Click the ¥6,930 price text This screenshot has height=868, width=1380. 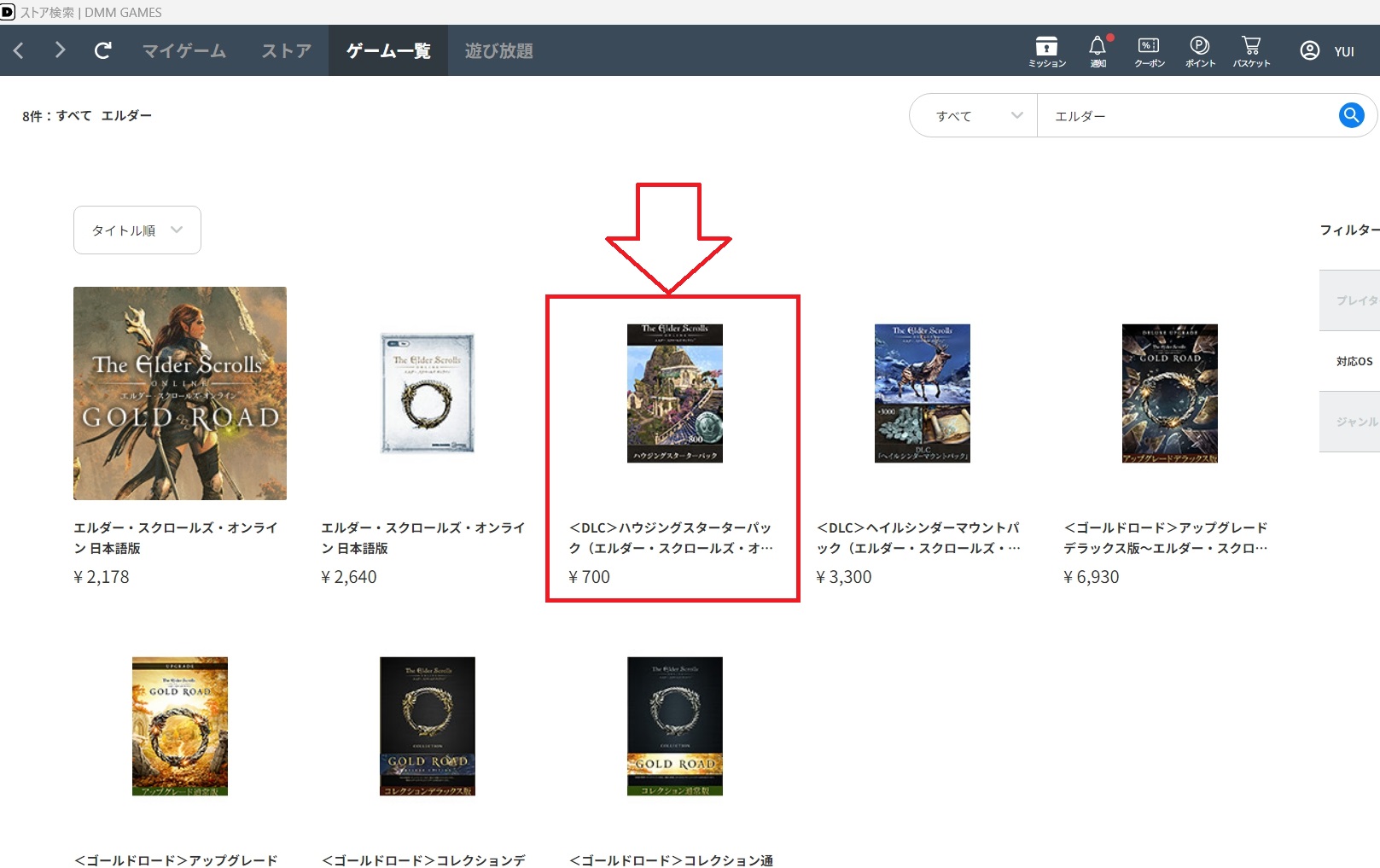point(1092,577)
